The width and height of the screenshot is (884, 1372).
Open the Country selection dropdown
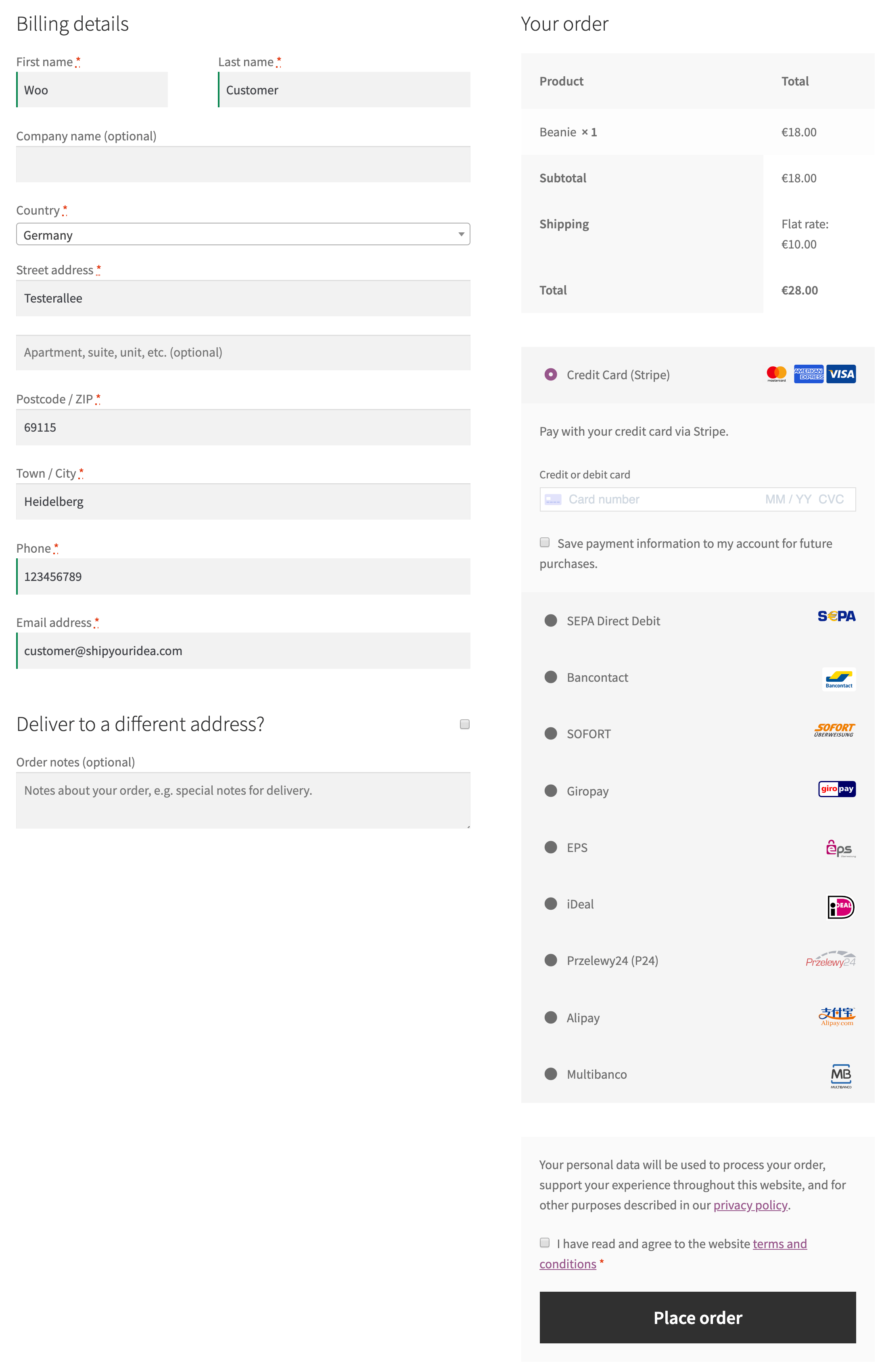243,234
